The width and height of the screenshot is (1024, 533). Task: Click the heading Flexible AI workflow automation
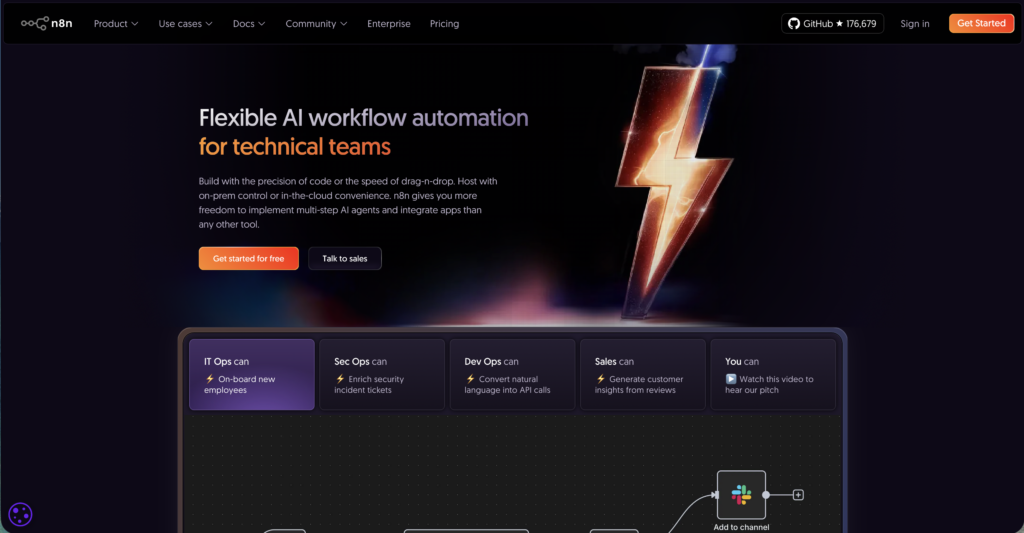(x=364, y=118)
